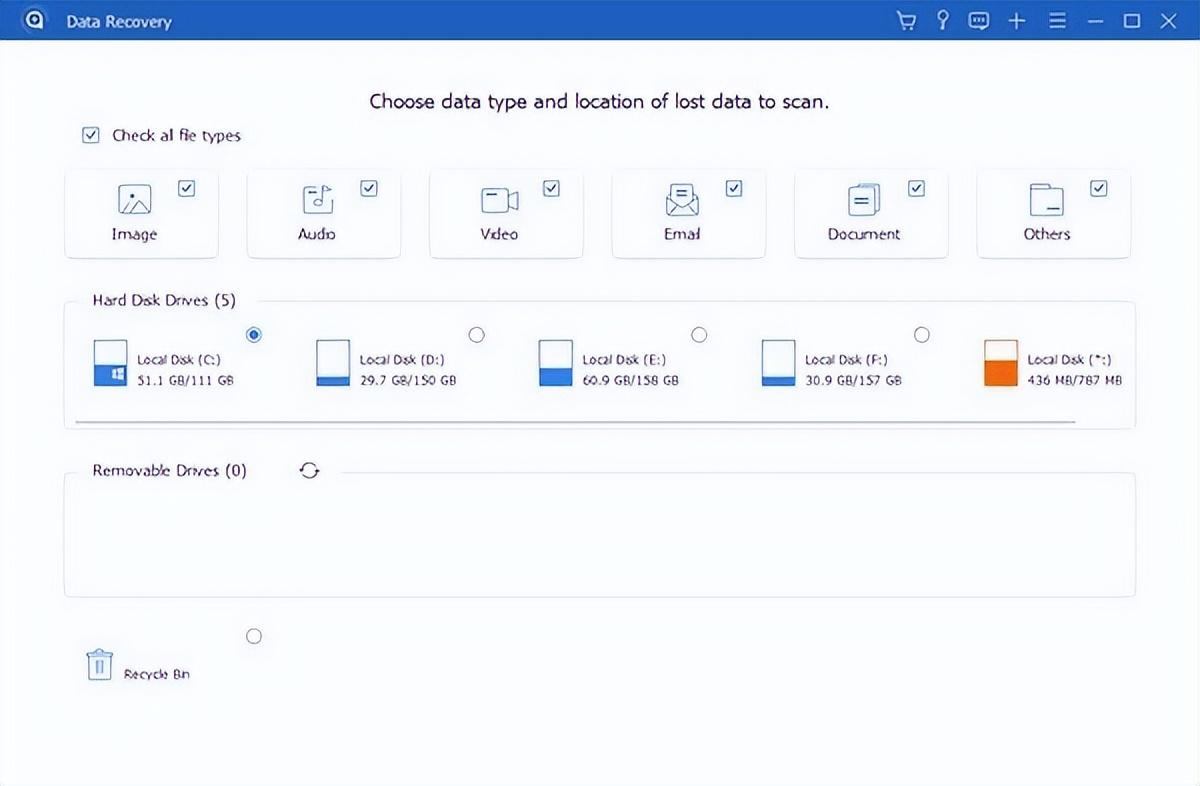The image size is (1200, 786).
Task: Click the key register icon
Action: [x=942, y=21]
